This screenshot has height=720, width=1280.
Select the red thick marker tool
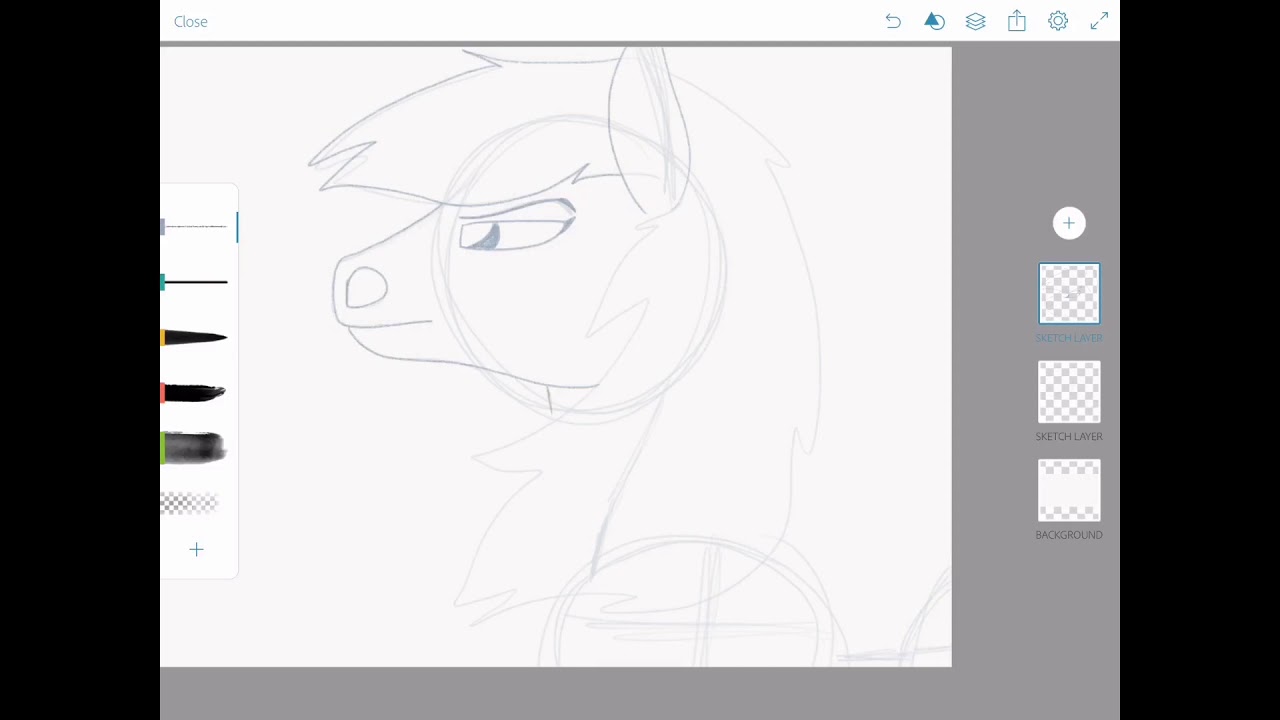[x=193, y=393]
